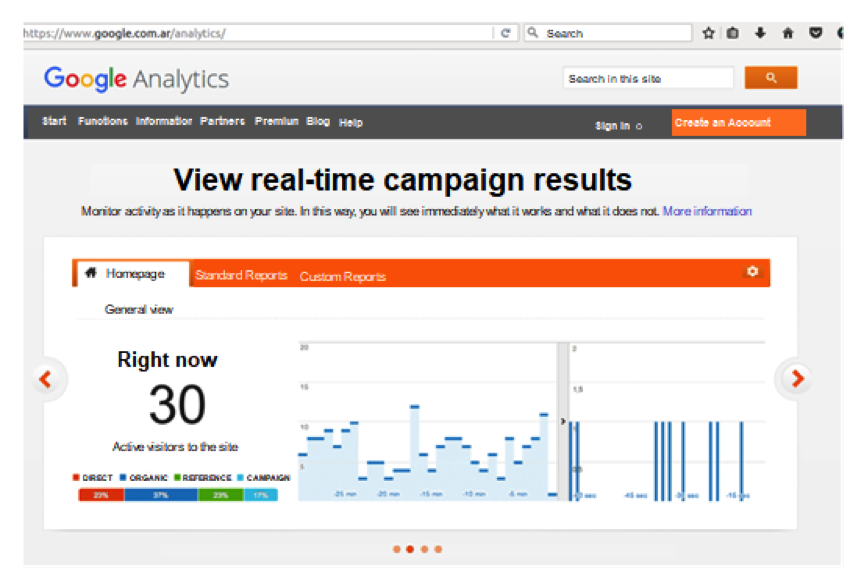Click the Pocket icon in browser toolbar

(x=816, y=33)
